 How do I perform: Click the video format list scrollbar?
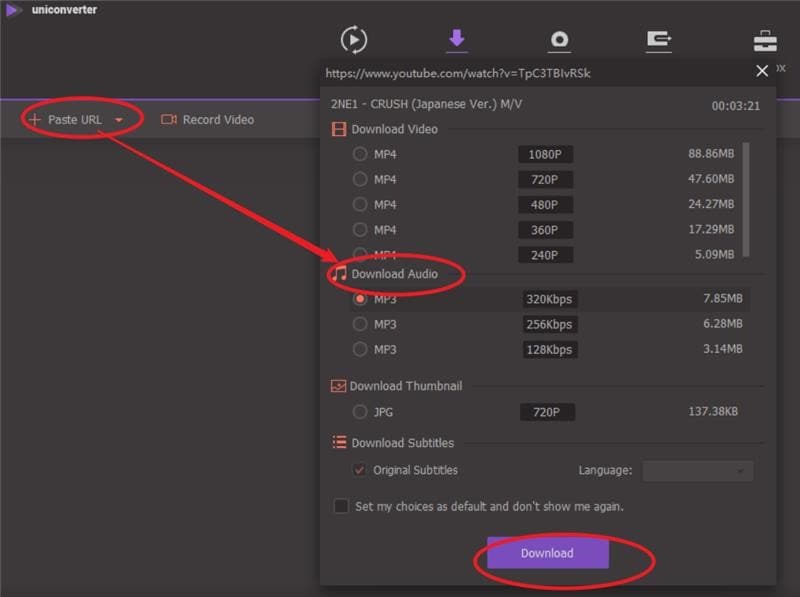pos(746,200)
